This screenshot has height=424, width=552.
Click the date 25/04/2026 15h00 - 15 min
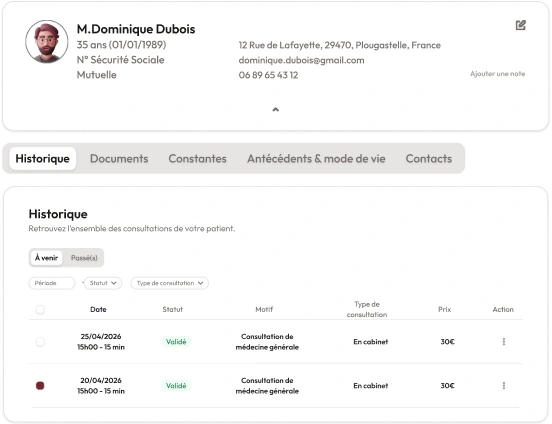[x=101, y=342]
